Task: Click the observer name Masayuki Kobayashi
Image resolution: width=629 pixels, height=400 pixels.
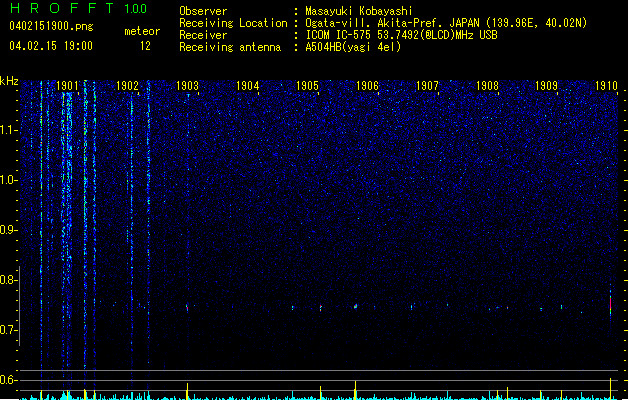Action: (359, 11)
